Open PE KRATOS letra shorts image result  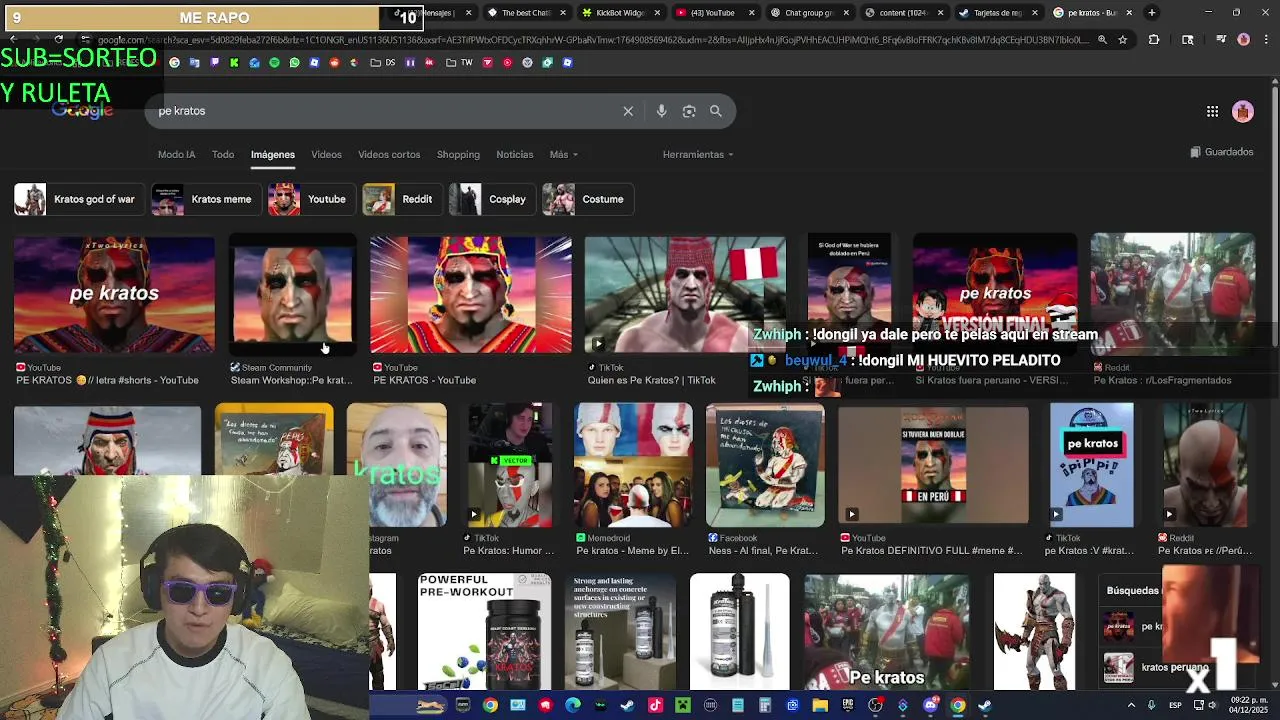tap(114, 294)
